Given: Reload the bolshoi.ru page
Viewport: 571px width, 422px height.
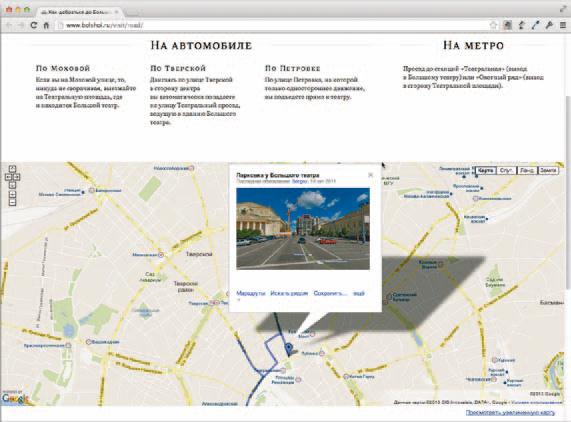Looking at the screenshot, I should pyautogui.click(x=34, y=25).
